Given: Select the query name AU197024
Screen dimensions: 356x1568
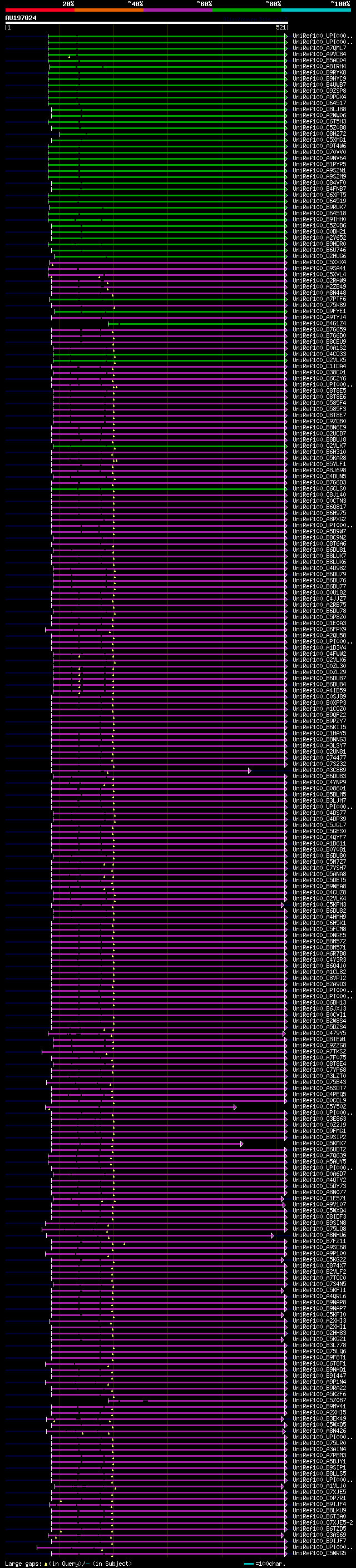Looking at the screenshot, I should pyautogui.click(x=21, y=18).
